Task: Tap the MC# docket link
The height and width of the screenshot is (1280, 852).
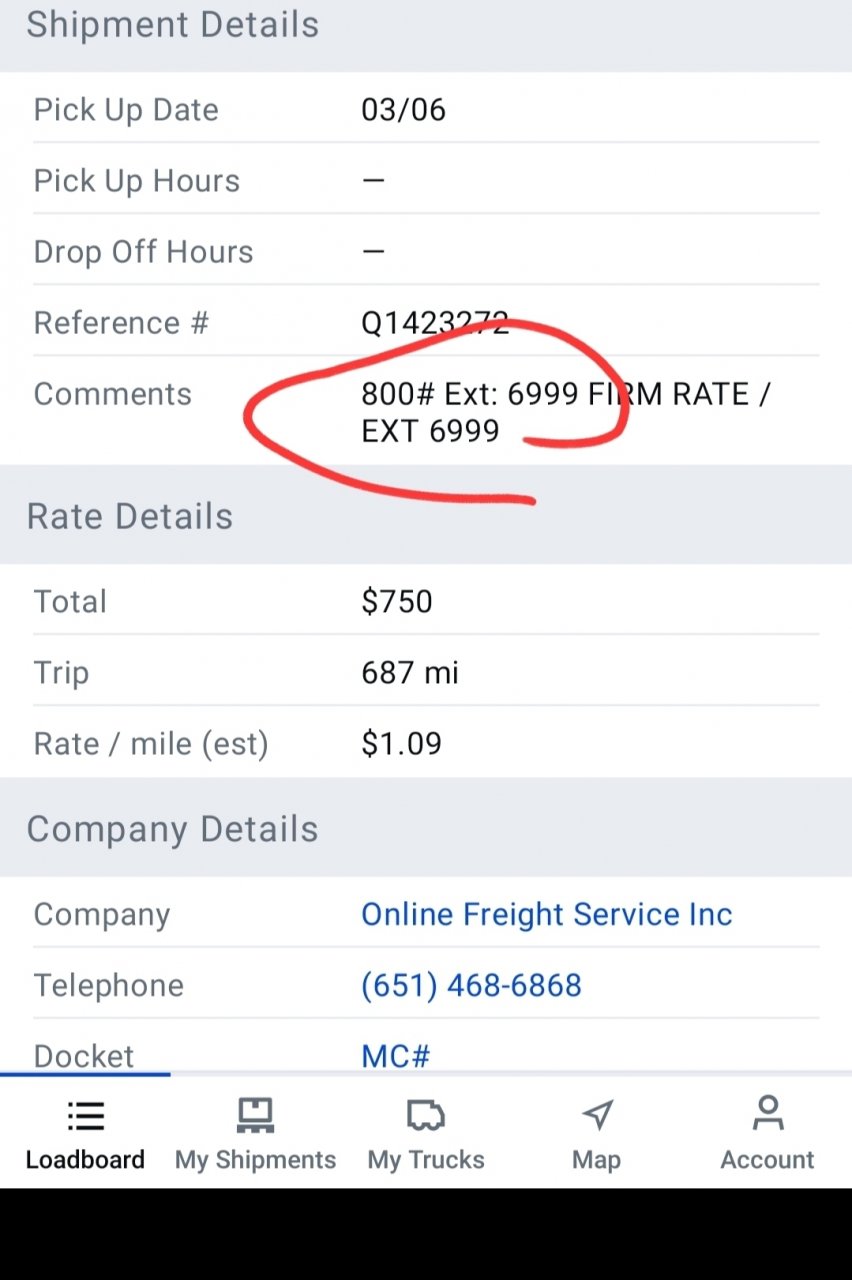Action: (x=395, y=1055)
